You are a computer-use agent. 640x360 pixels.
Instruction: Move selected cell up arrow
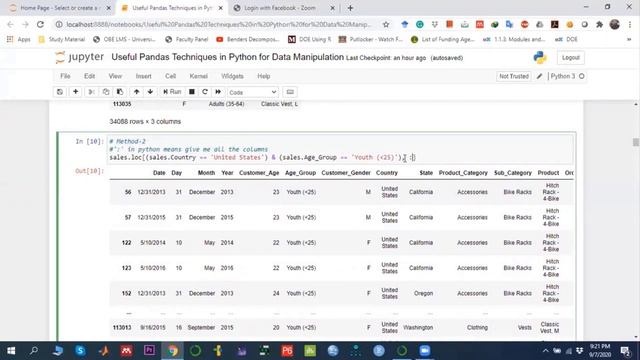136,92
